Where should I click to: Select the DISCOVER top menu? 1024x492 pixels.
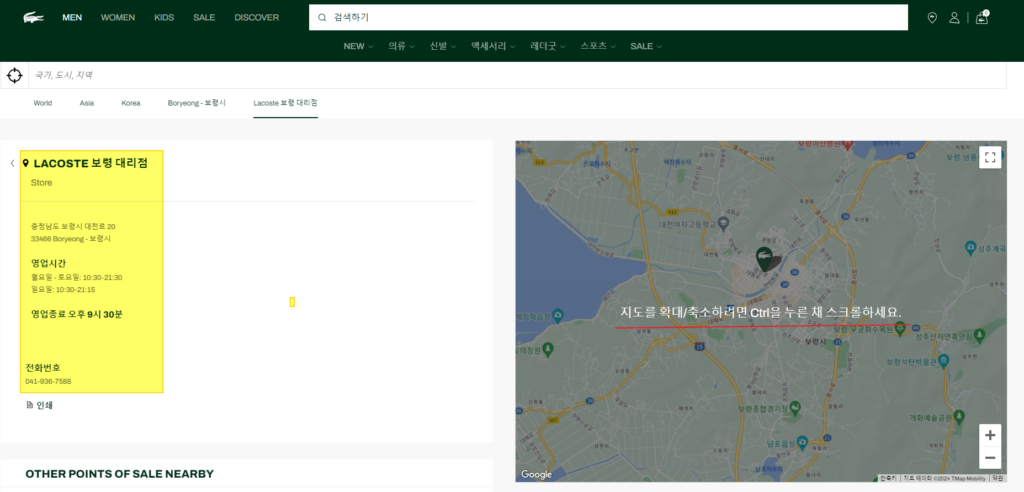click(x=257, y=18)
